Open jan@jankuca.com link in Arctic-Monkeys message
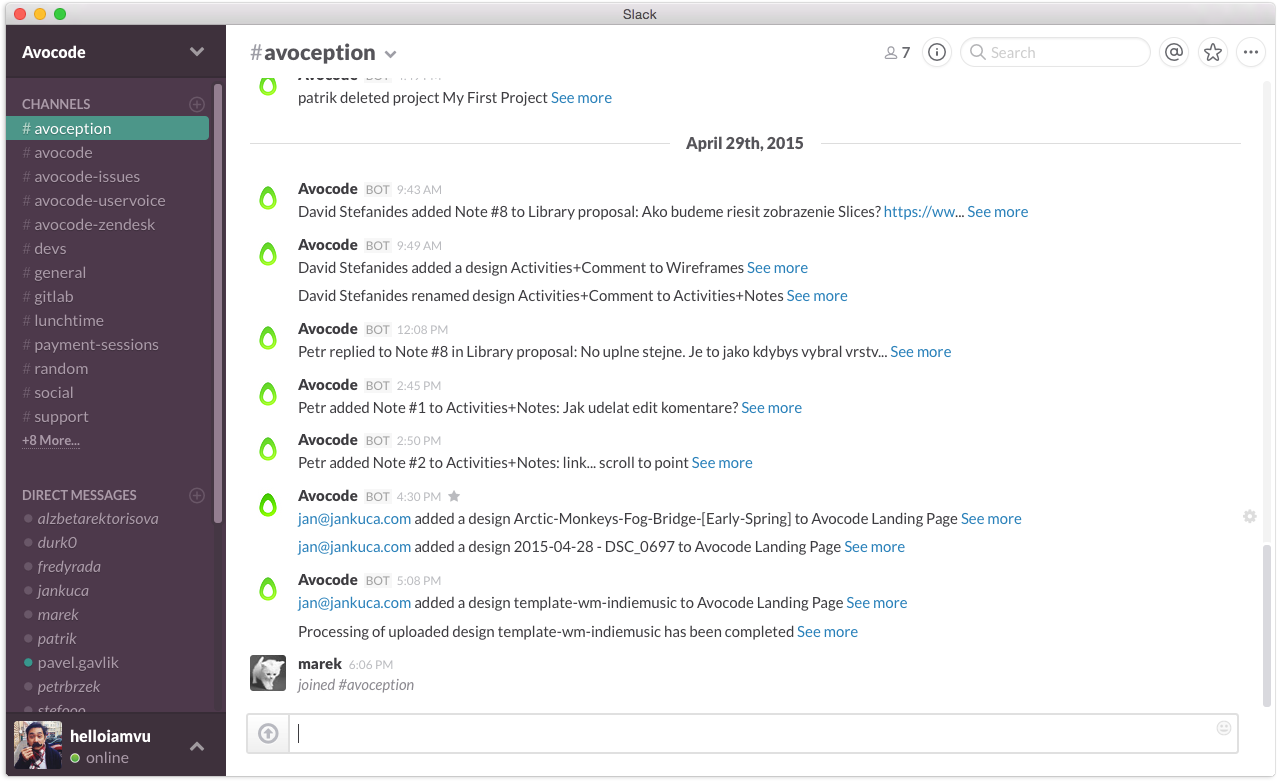 coord(354,519)
